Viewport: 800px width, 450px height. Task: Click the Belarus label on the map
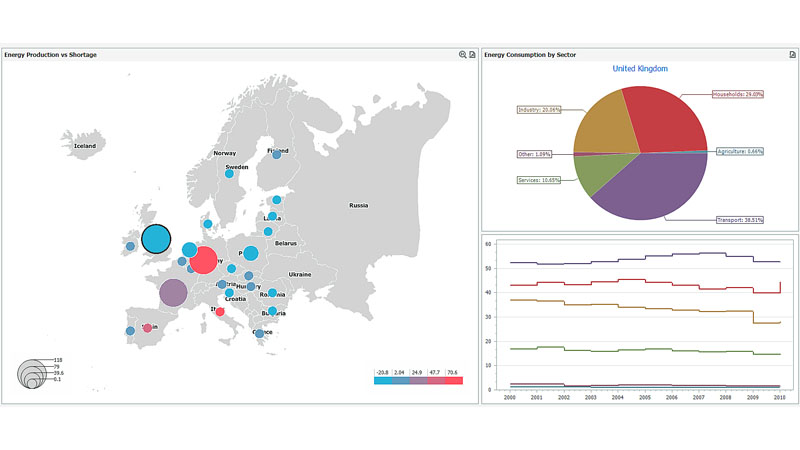point(286,243)
